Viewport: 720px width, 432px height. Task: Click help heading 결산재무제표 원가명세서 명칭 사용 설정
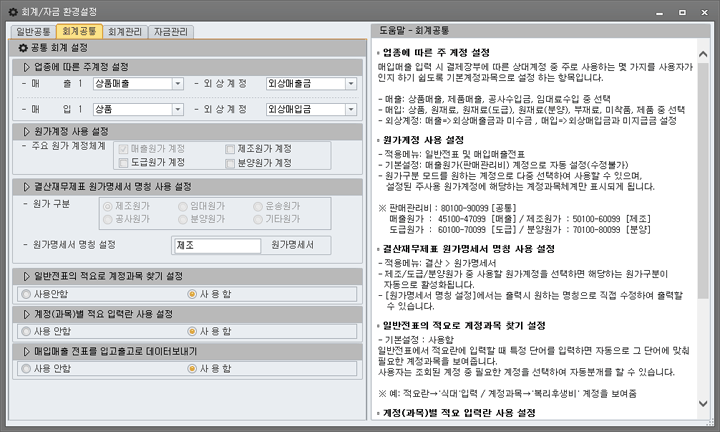coord(469,249)
